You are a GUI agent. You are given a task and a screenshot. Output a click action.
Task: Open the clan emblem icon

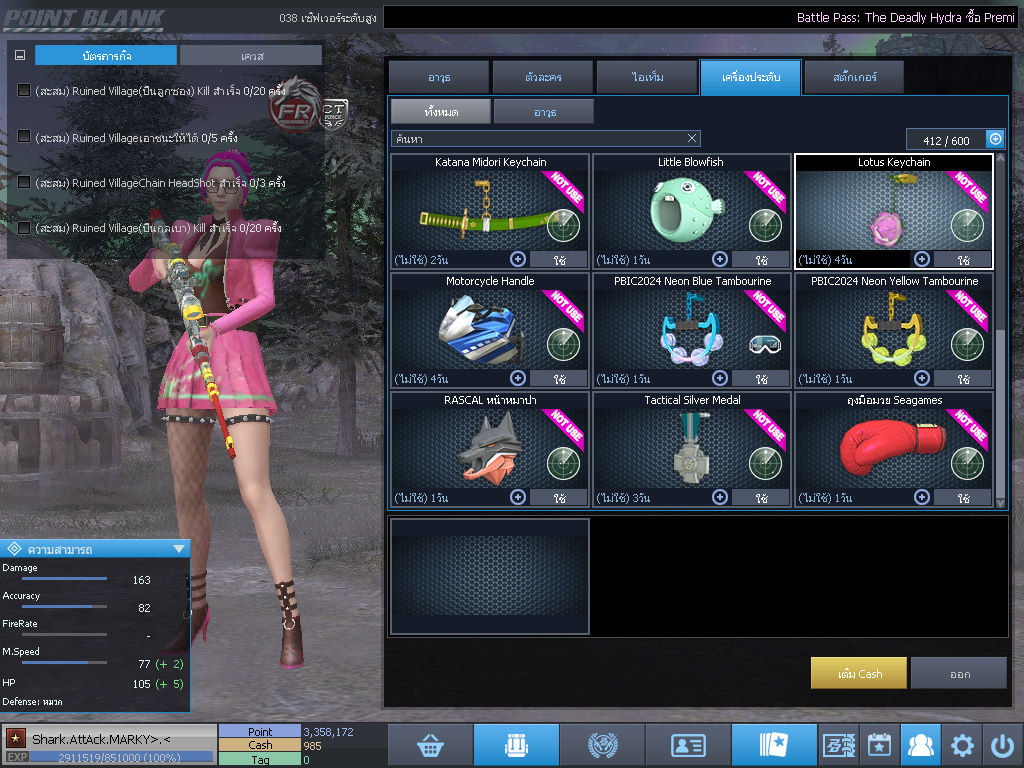[602, 745]
